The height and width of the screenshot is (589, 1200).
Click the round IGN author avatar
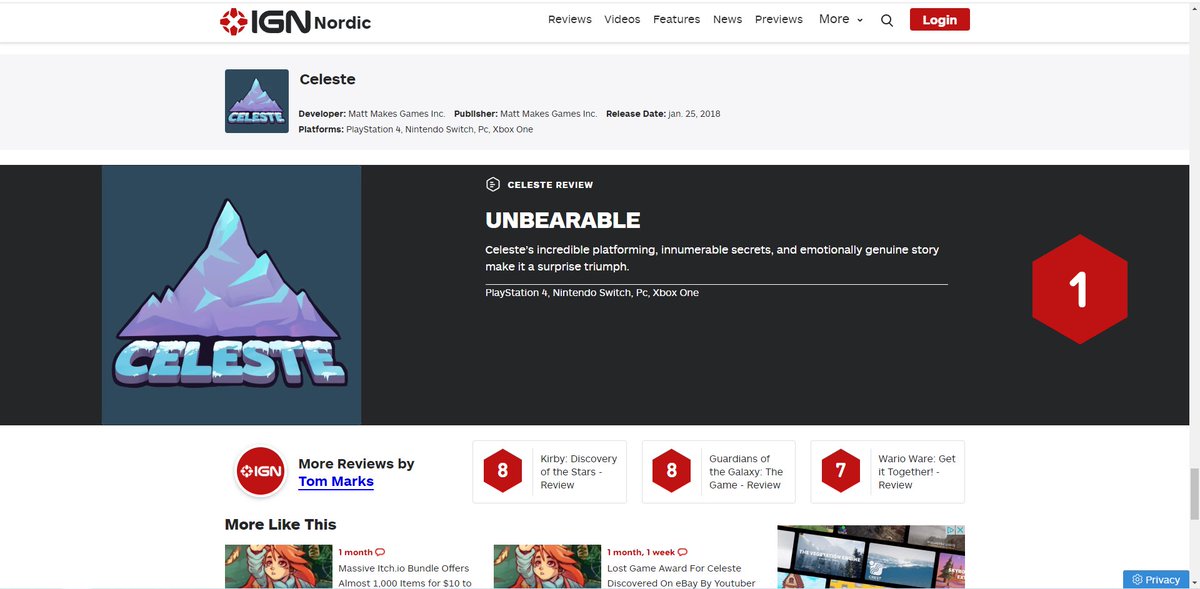(261, 472)
